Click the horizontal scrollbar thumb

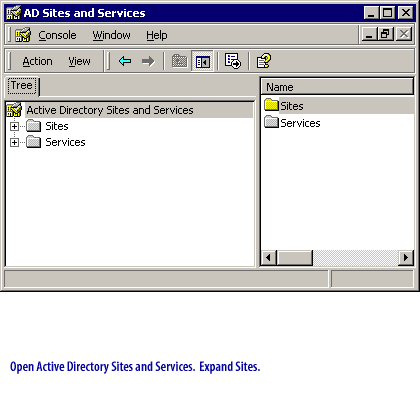[294, 258]
